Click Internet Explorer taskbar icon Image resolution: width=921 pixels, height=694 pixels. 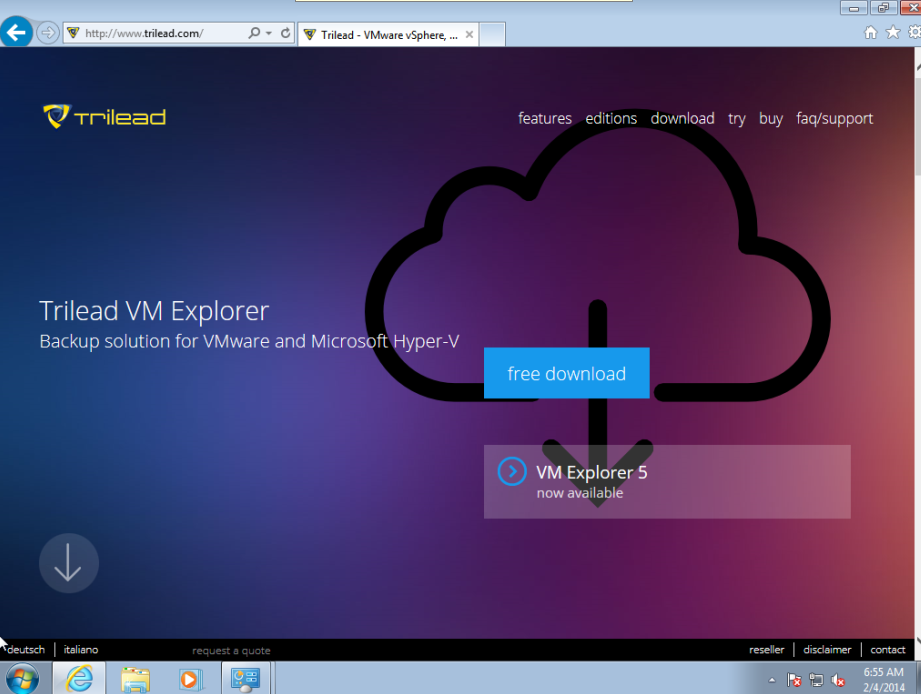click(79, 678)
